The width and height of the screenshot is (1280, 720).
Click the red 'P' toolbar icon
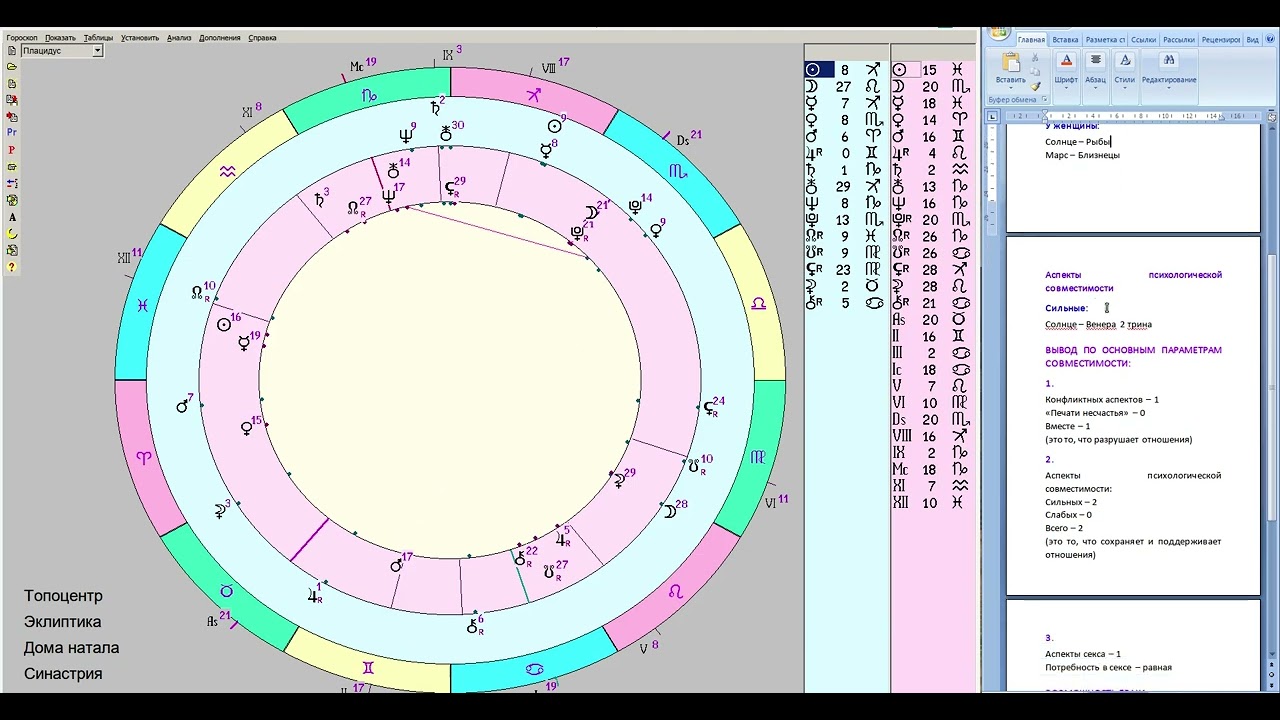pos(12,150)
